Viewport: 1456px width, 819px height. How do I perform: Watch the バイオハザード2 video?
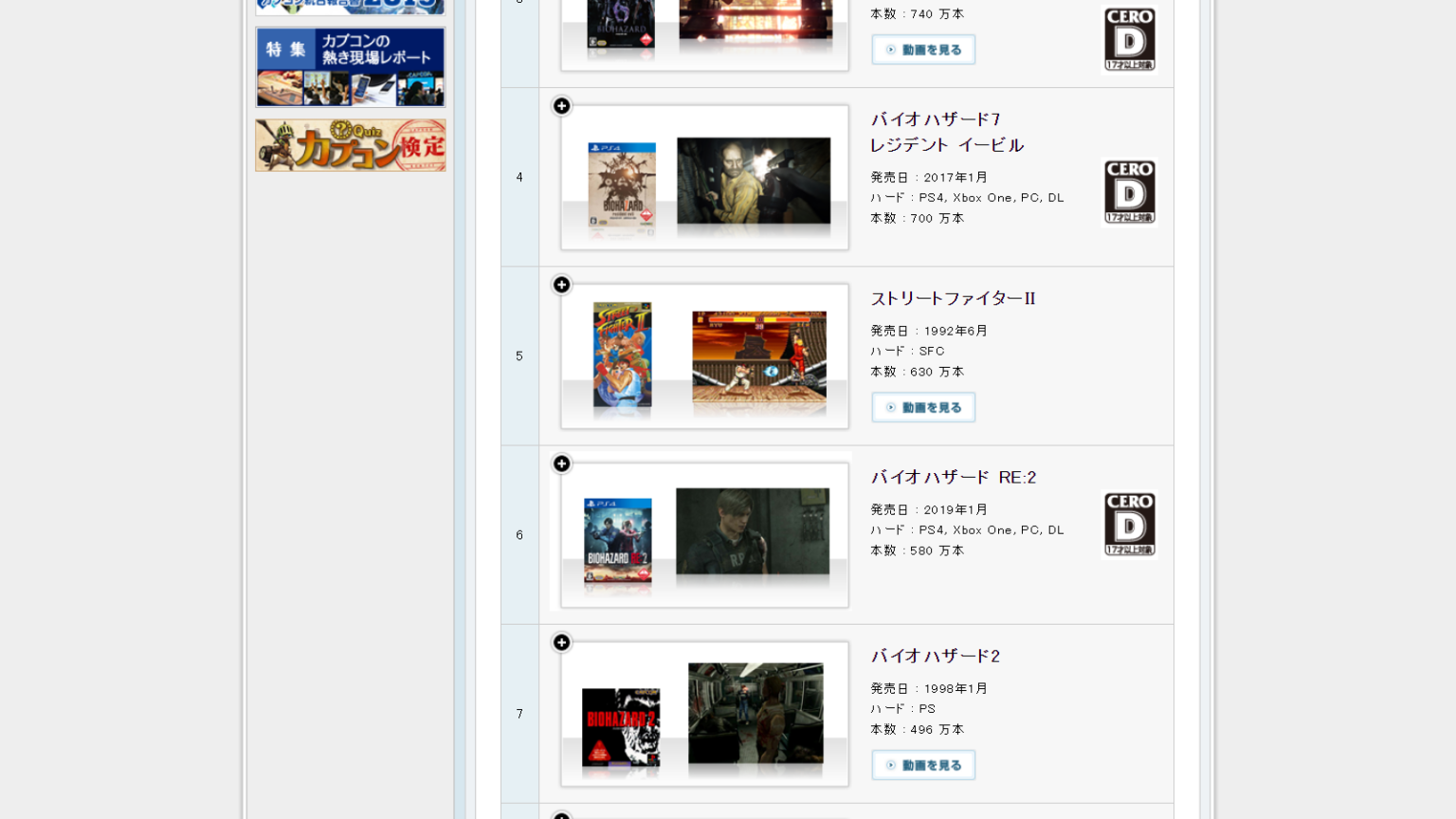point(923,765)
